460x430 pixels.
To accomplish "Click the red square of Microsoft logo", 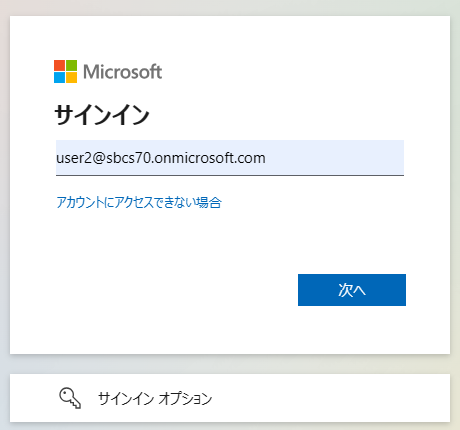I will [59, 65].
